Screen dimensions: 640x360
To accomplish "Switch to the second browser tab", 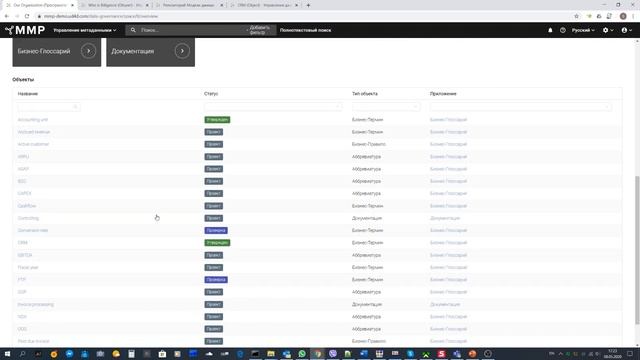I will coord(114,5).
